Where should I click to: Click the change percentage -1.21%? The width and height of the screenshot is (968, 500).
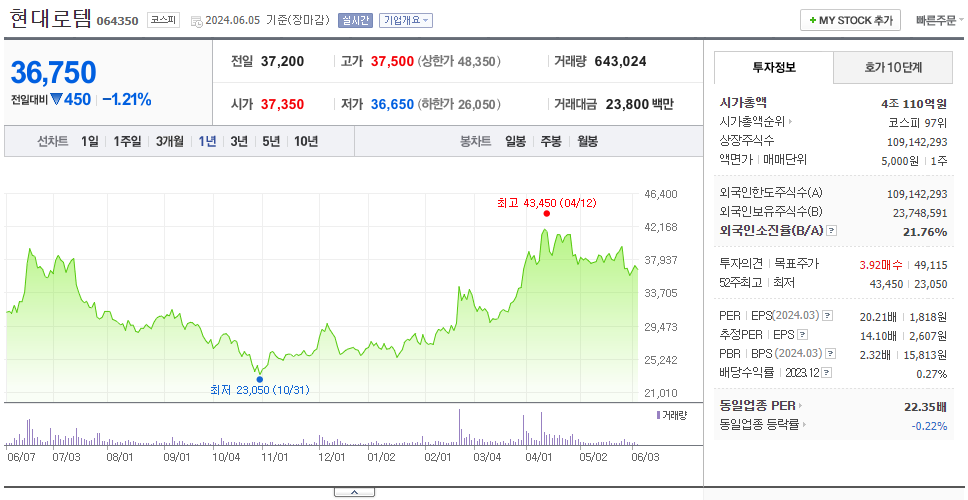127,99
